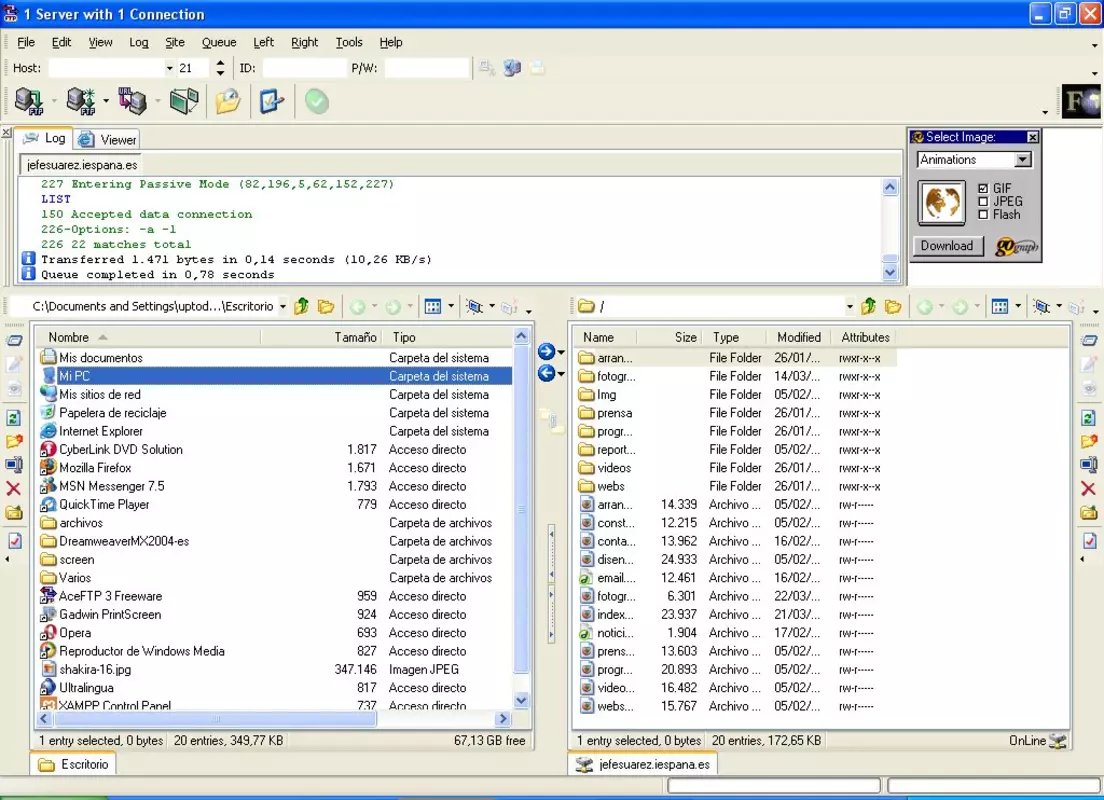Click the Download button

[x=946, y=246]
